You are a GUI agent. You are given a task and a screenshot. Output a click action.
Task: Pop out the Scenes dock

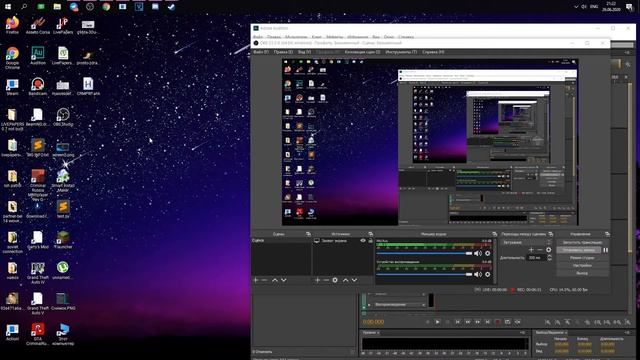coord(308,234)
